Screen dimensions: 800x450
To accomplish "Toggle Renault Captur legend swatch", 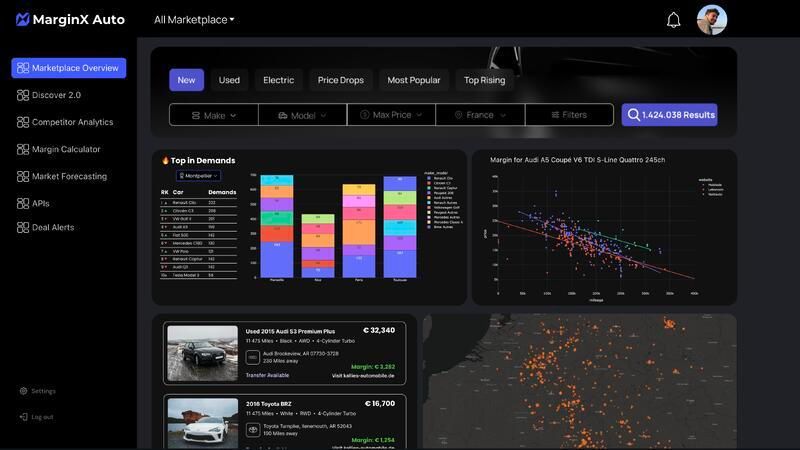I will point(429,188).
